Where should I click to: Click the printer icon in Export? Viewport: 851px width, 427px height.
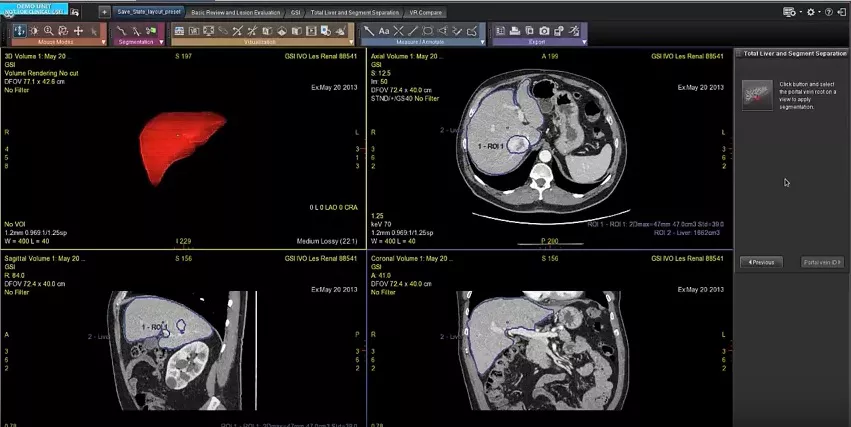pyautogui.click(x=515, y=31)
